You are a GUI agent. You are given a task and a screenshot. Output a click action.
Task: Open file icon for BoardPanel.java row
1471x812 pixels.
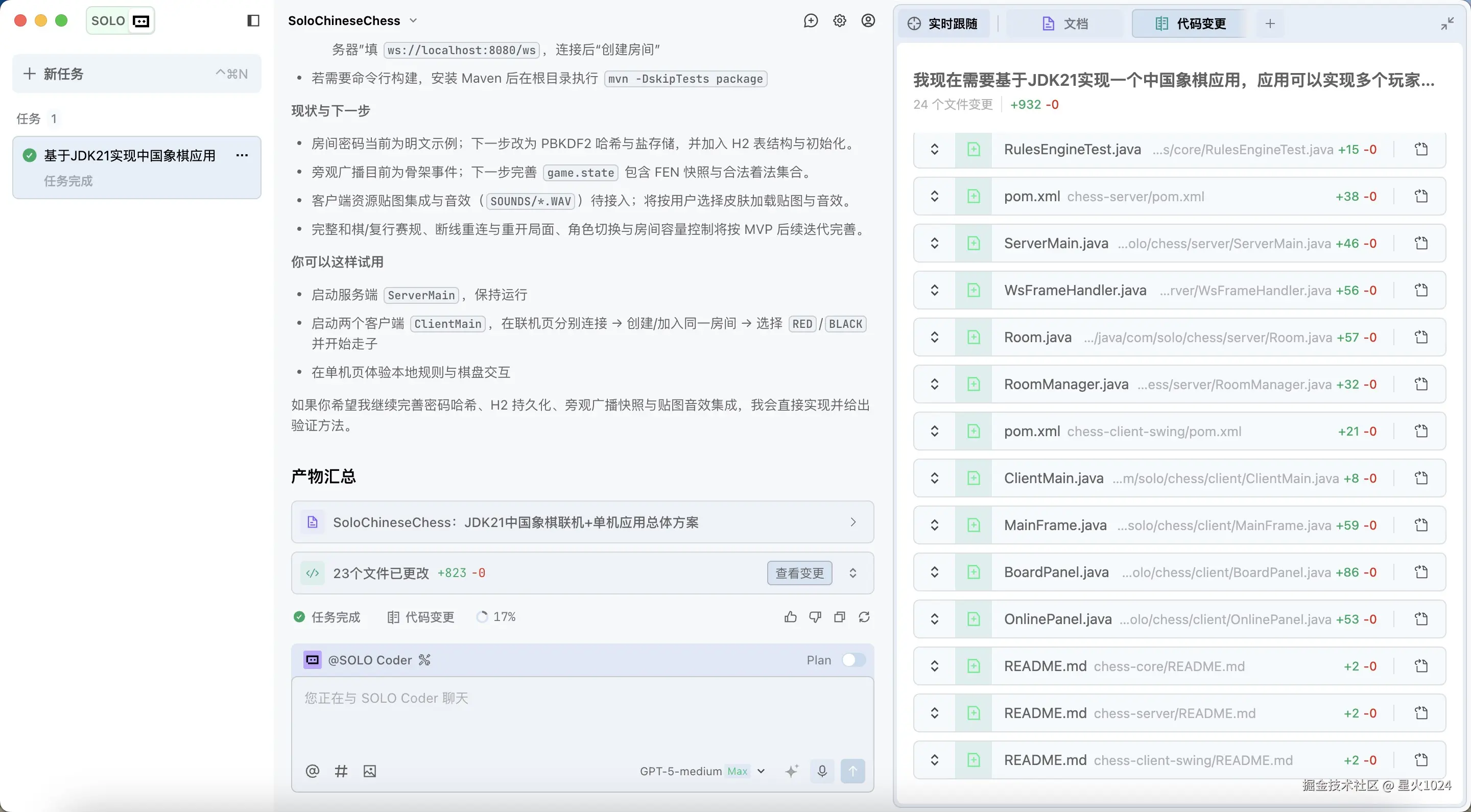point(1421,572)
